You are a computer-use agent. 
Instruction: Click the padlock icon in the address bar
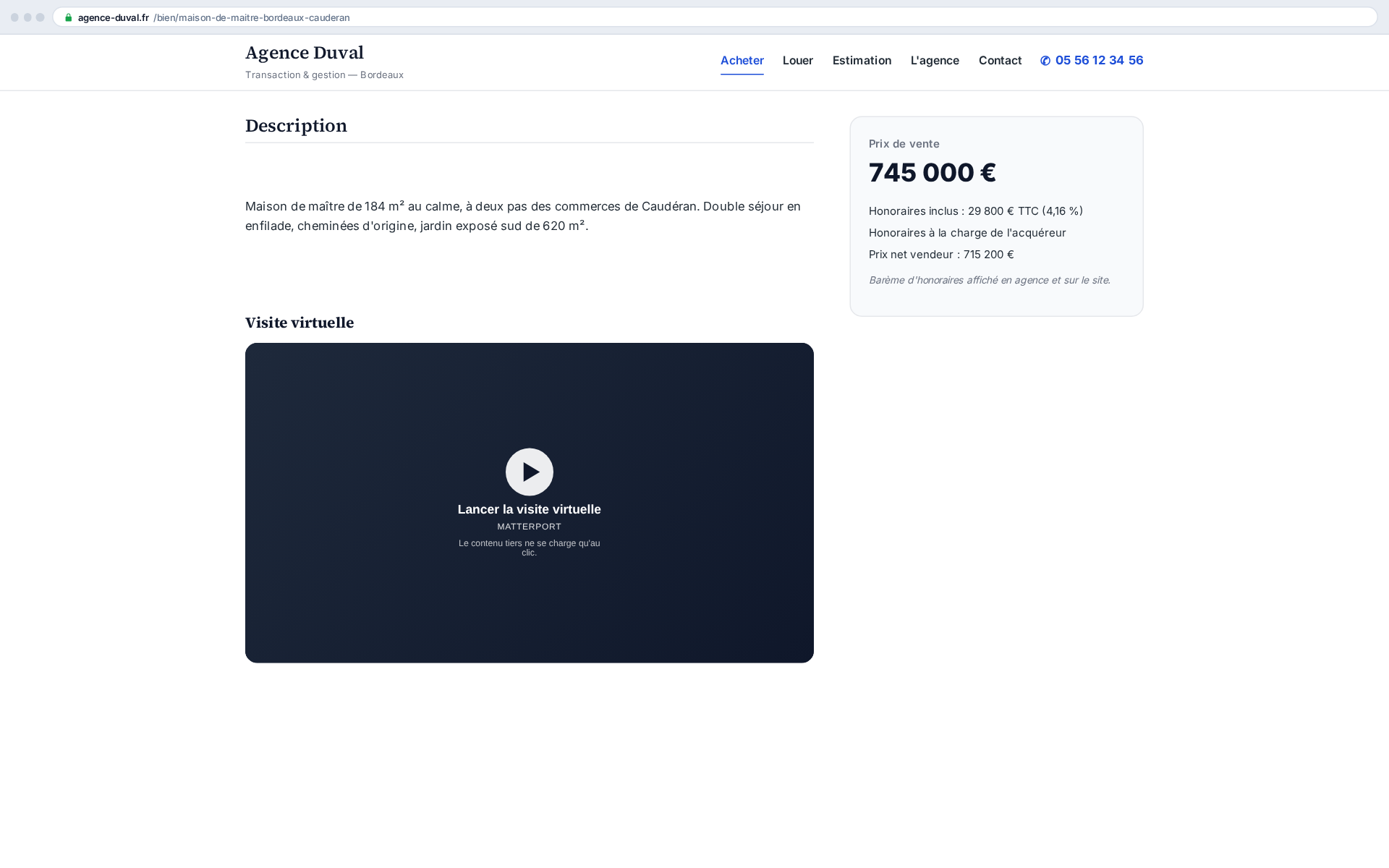pos(69,17)
